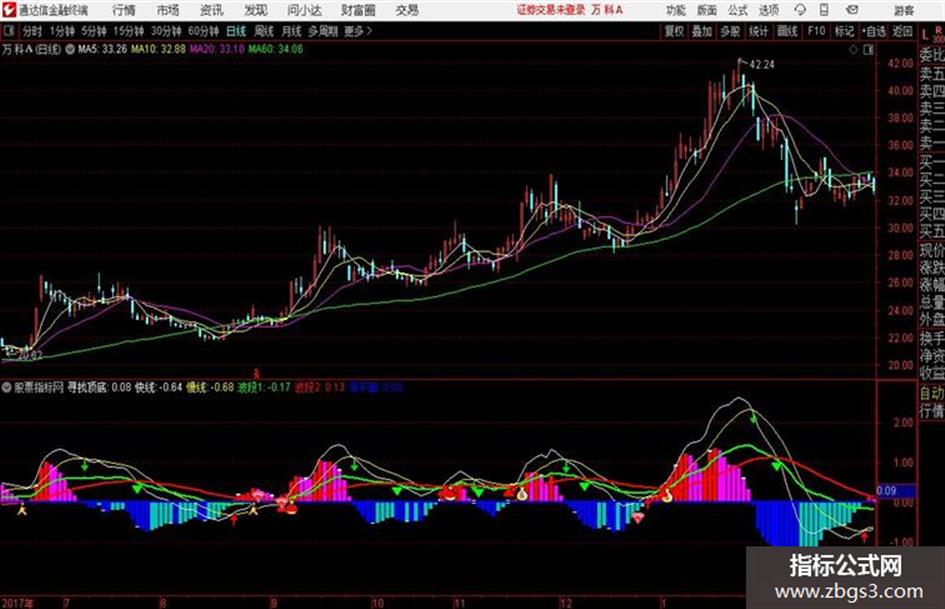945x609 pixels.
Task: Open the 问小达 menu
Action: (305, 10)
